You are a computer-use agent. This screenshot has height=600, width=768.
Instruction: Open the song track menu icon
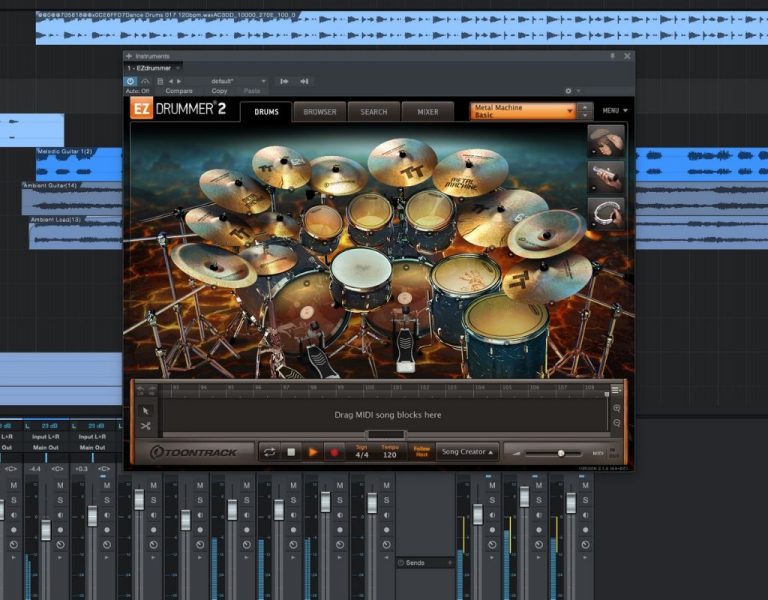[616, 390]
